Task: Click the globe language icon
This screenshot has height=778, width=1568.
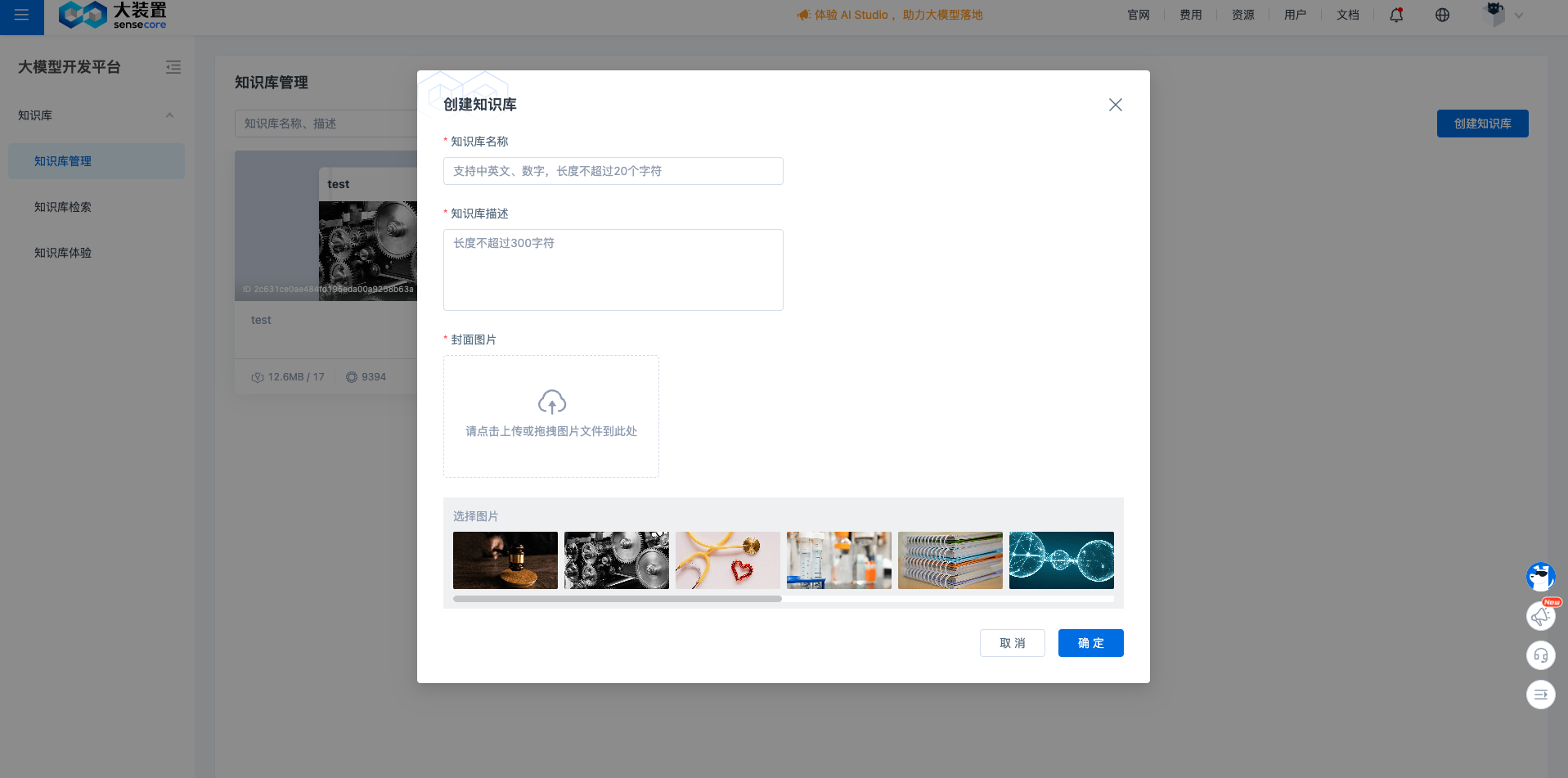Action: (1442, 15)
